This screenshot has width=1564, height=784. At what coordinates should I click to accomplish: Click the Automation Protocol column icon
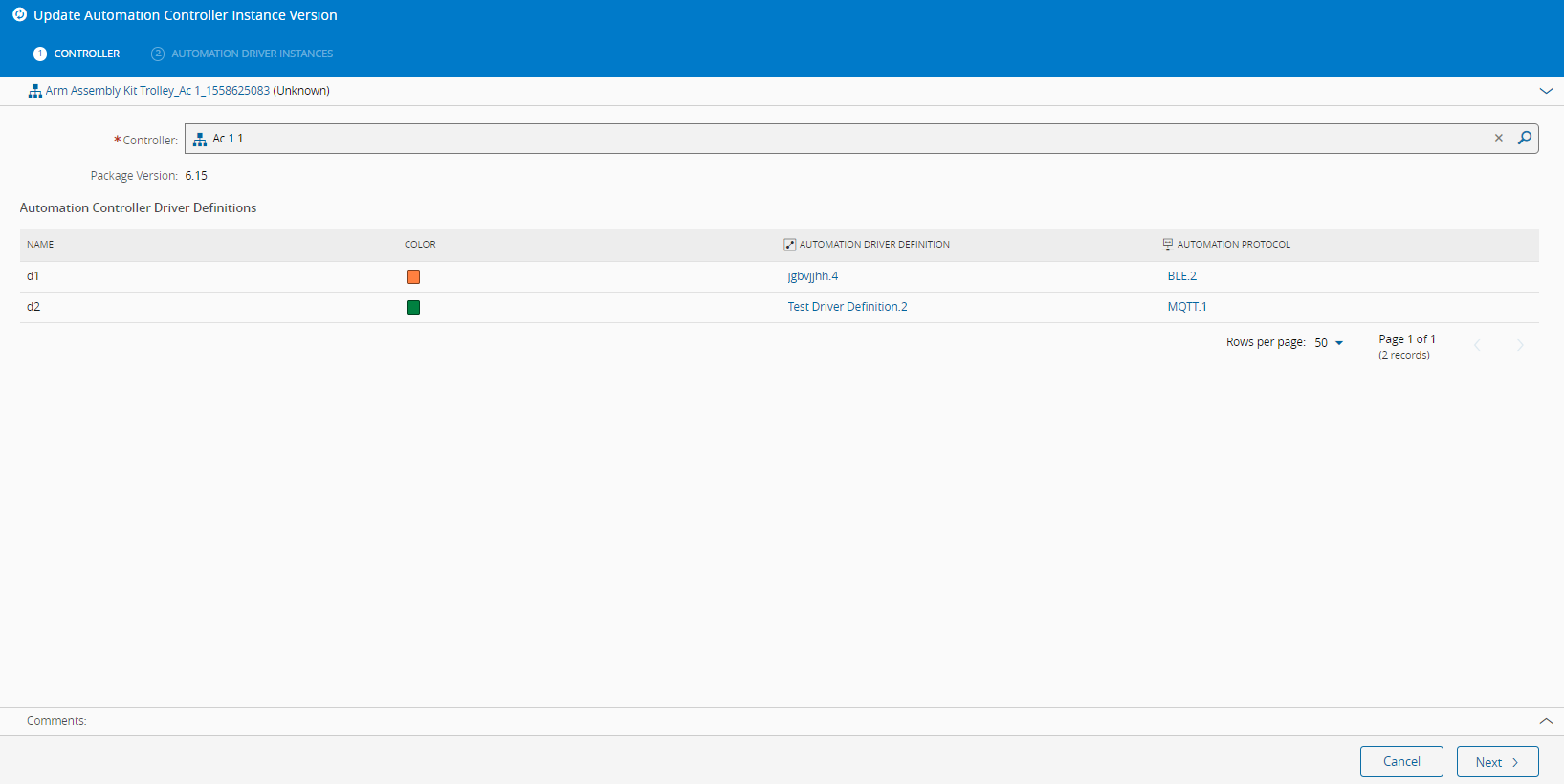tap(1168, 245)
